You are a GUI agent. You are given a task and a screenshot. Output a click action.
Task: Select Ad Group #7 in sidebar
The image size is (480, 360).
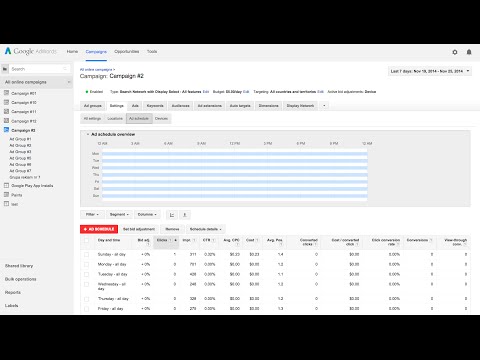click(20, 171)
